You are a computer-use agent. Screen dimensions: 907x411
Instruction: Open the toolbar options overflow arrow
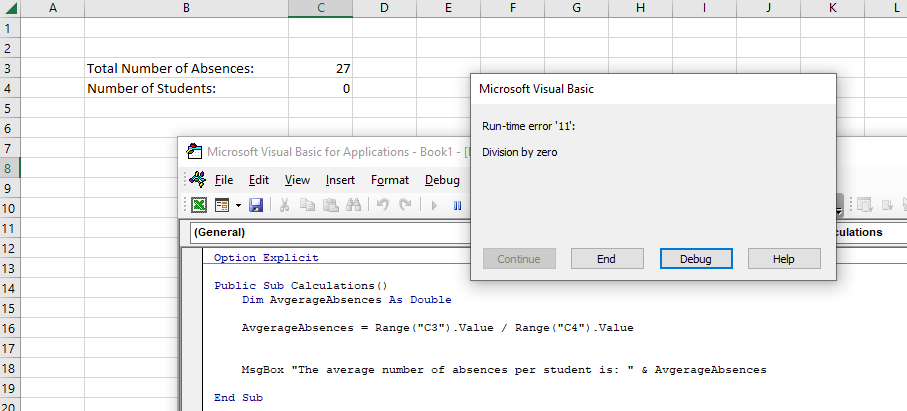840,206
